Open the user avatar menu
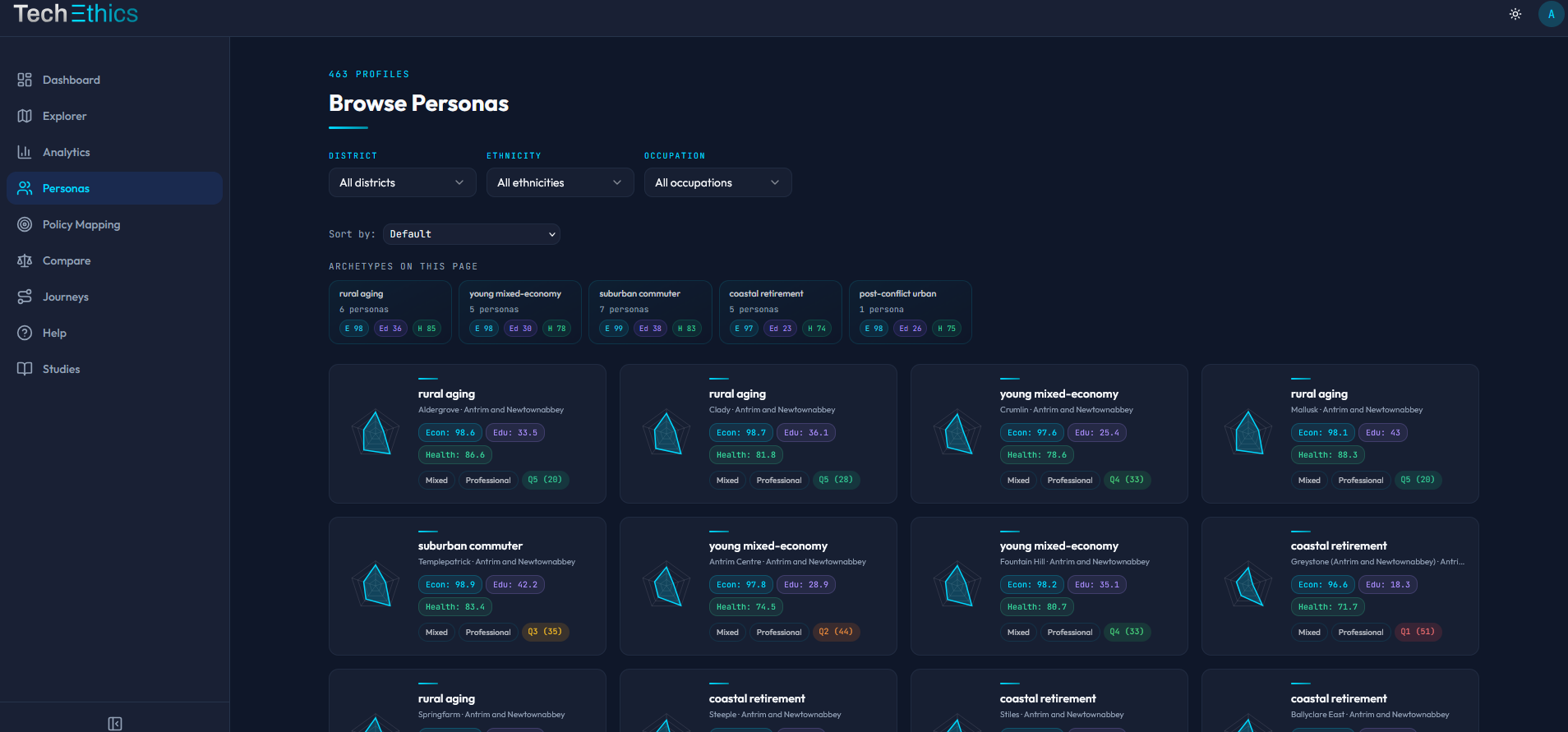This screenshot has width=1568, height=732. (1552, 14)
